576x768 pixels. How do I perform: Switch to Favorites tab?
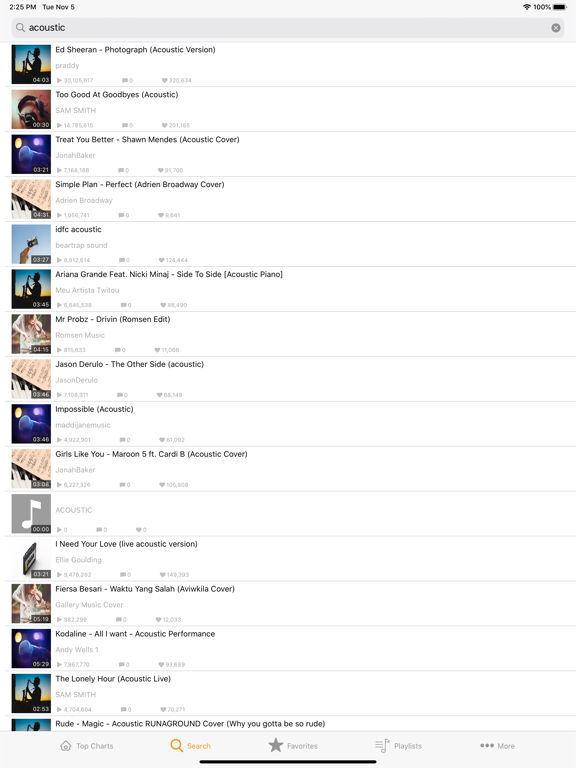[x=293, y=745]
